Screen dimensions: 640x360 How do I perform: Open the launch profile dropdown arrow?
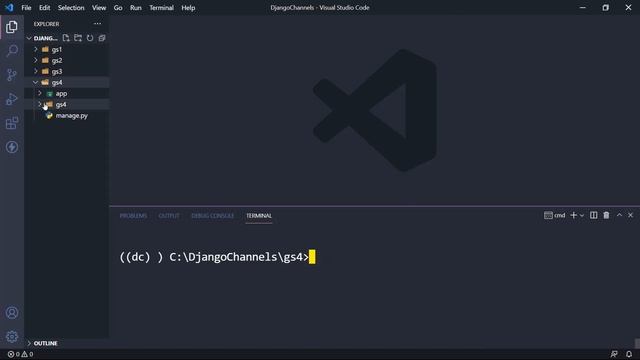tap(582, 215)
